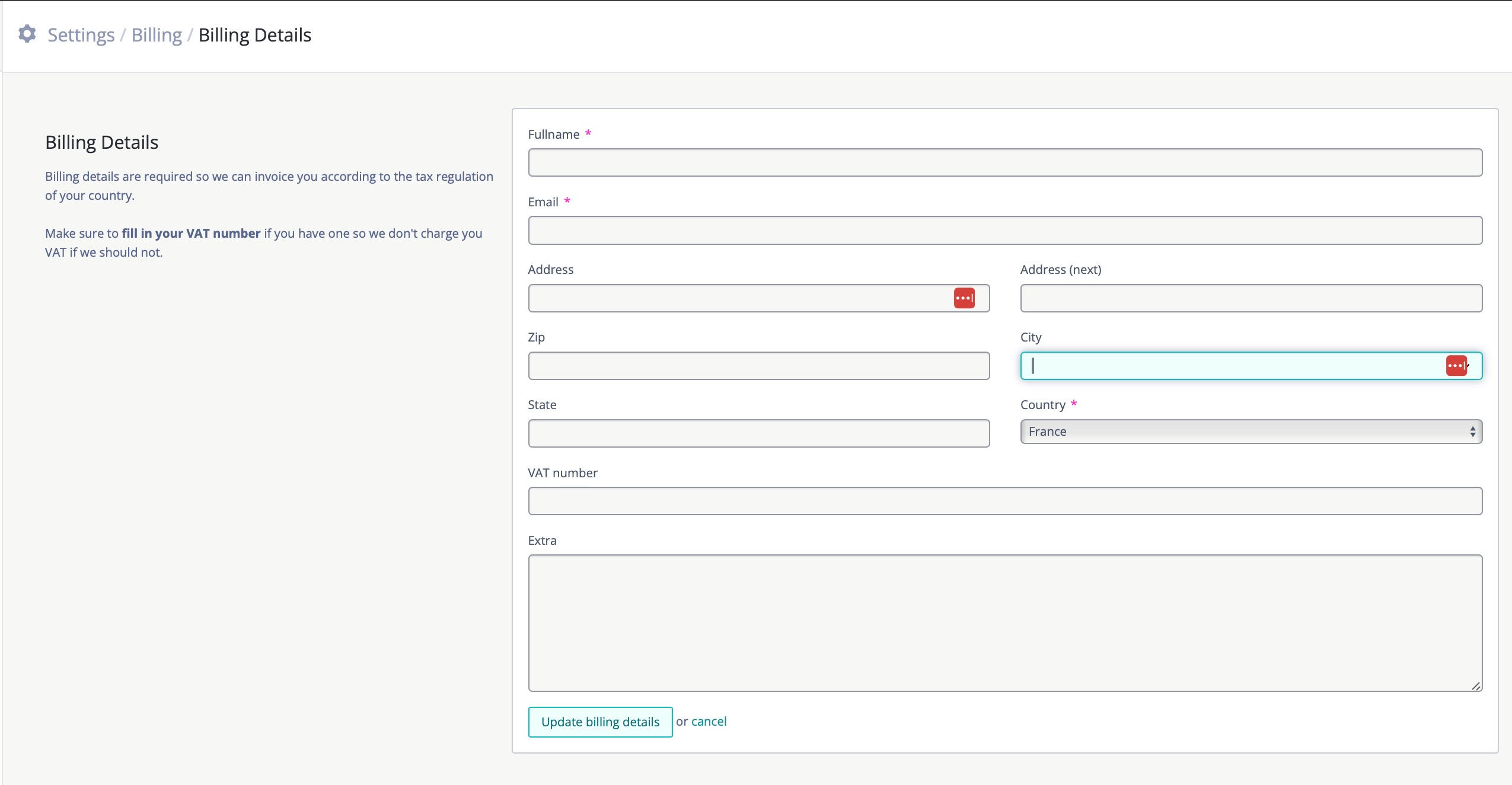Focus the Zip field
This screenshot has width=1512, height=785.
pos(758,366)
